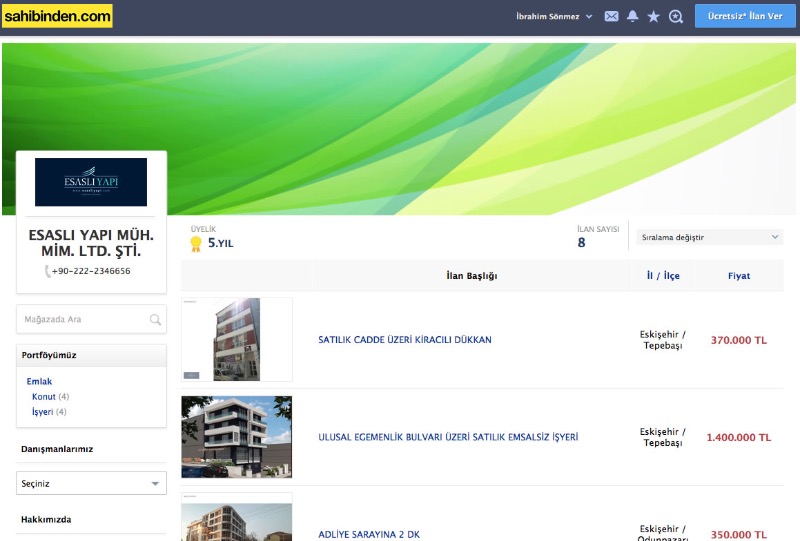Open the notifications bell icon
Image resolution: width=800 pixels, height=541 pixels.
tap(633, 16)
